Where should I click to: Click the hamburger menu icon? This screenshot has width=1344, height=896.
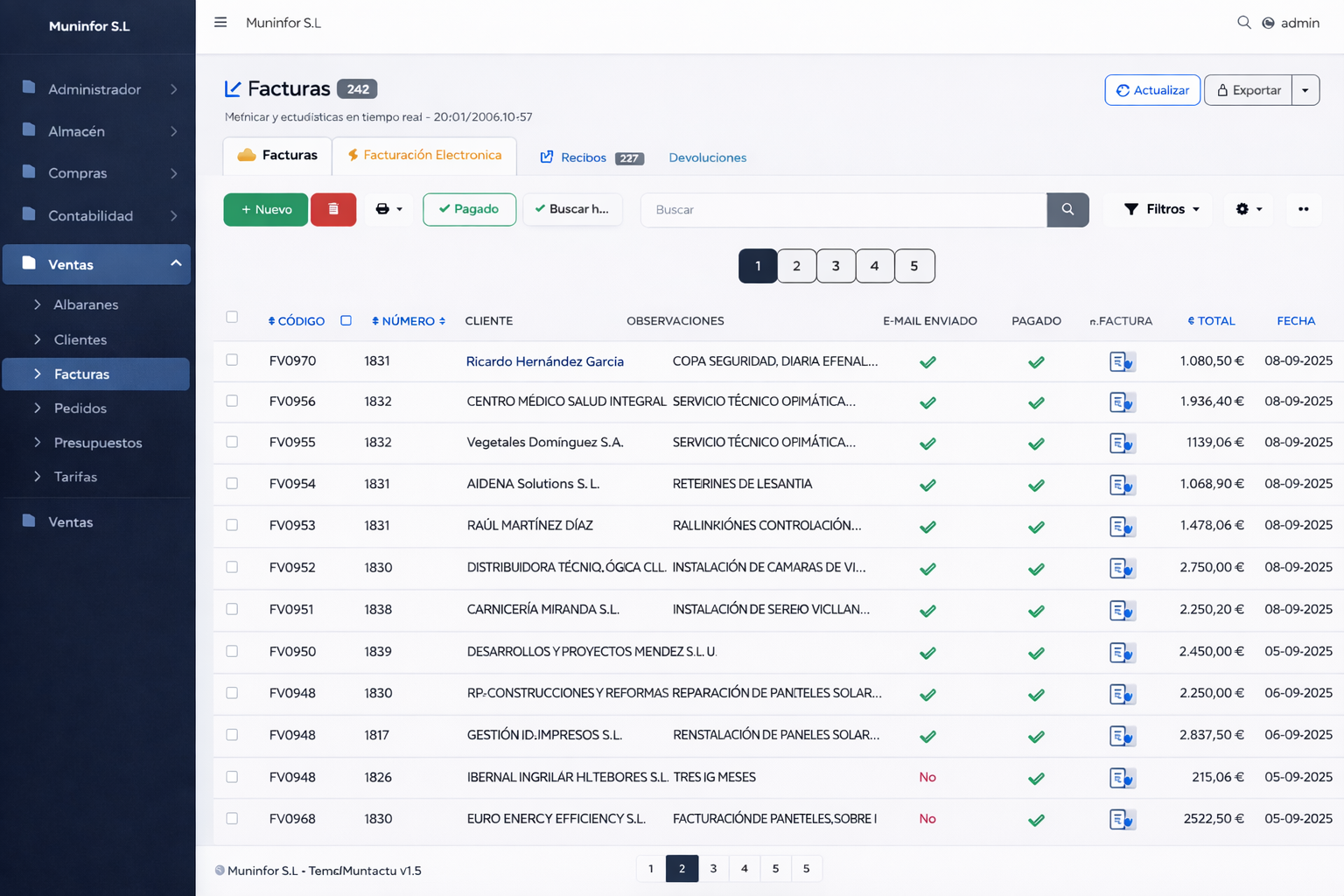click(x=220, y=23)
